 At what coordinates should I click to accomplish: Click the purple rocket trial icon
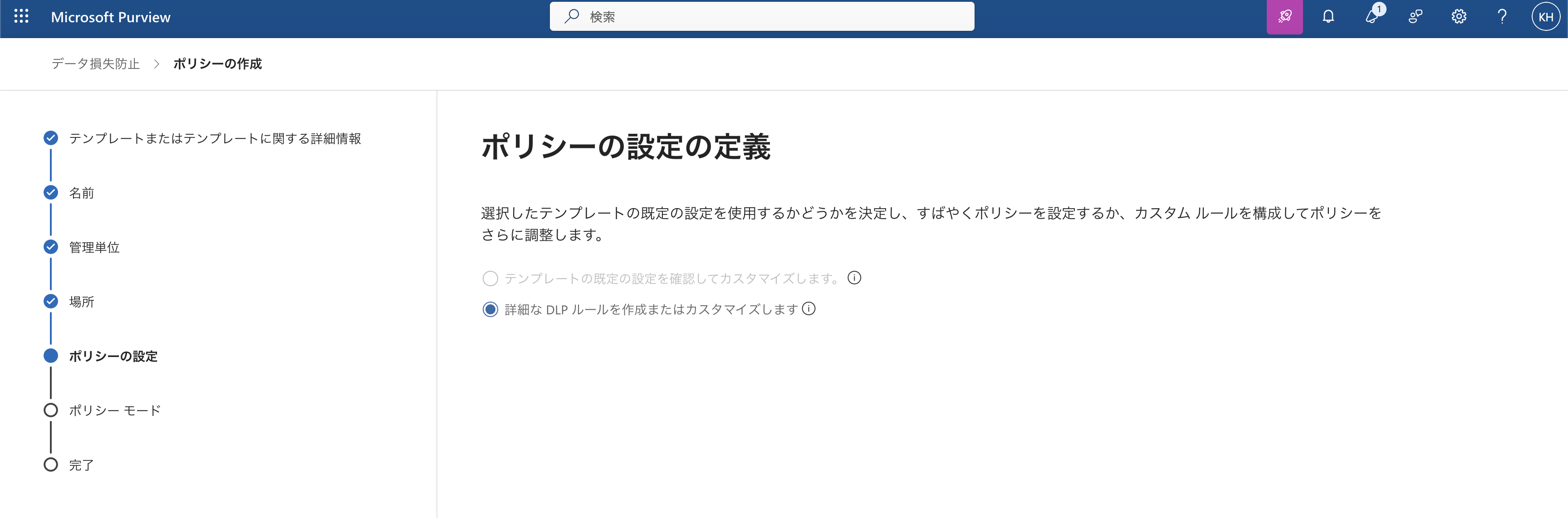point(1284,16)
